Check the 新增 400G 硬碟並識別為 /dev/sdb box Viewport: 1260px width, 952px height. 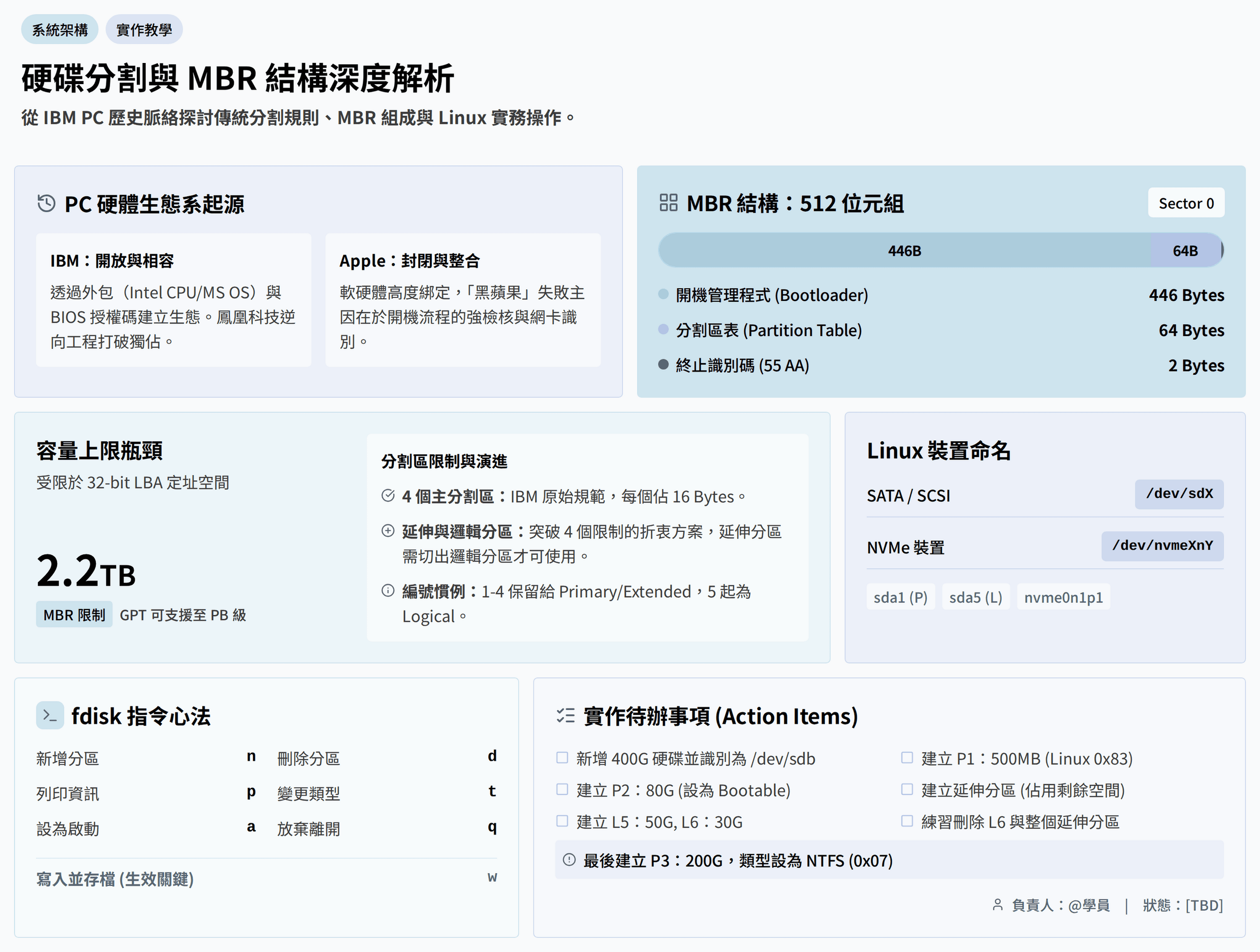coord(562,758)
